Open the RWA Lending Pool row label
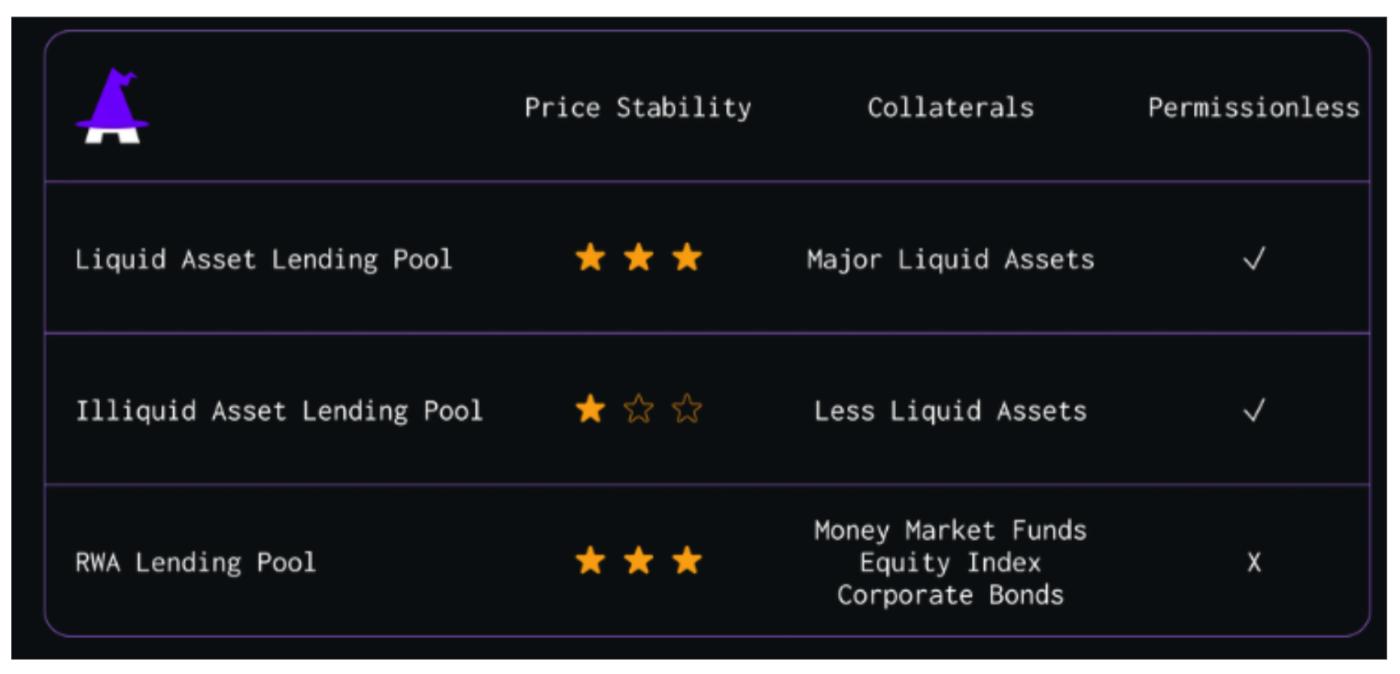 195,562
